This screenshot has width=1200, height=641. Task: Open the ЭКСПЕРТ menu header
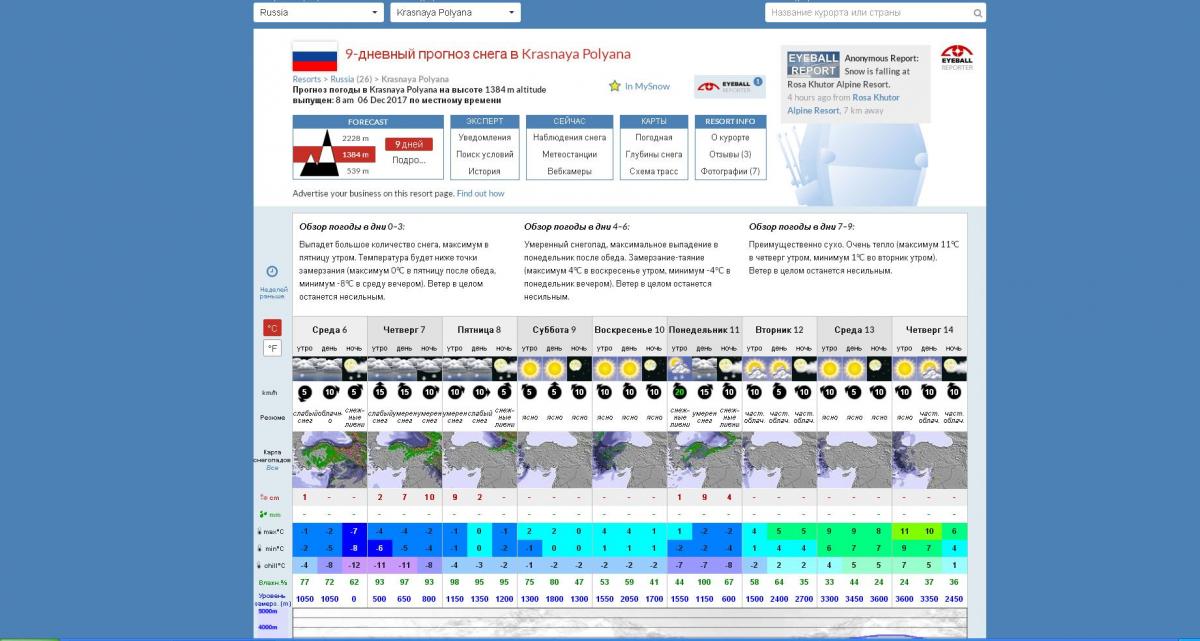(485, 122)
